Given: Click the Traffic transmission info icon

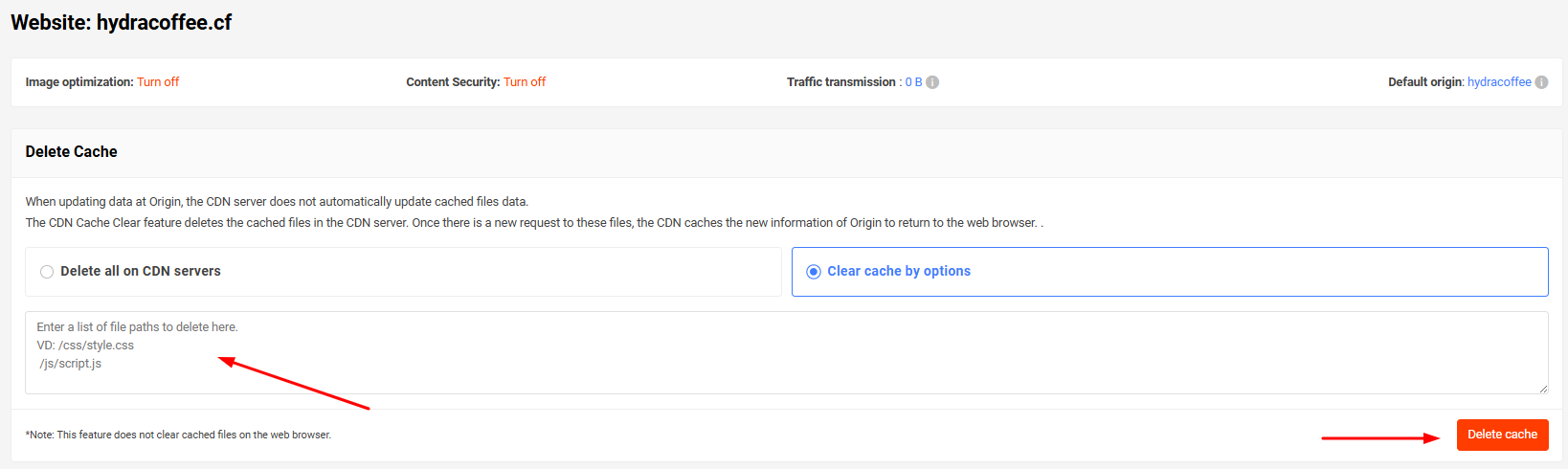Looking at the screenshot, I should click(932, 82).
